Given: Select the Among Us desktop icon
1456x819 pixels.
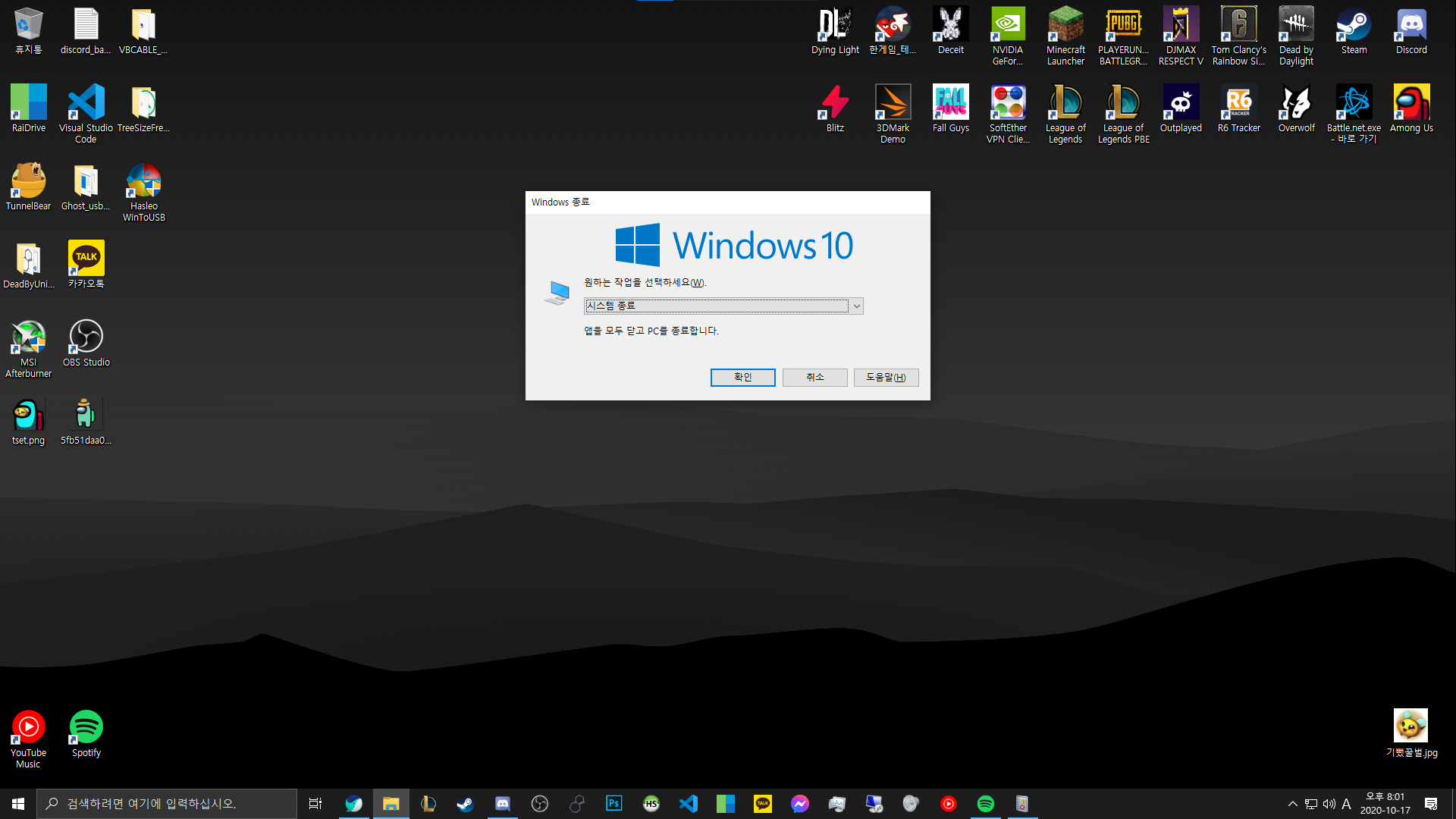Looking at the screenshot, I should [x=1411, y=109].
